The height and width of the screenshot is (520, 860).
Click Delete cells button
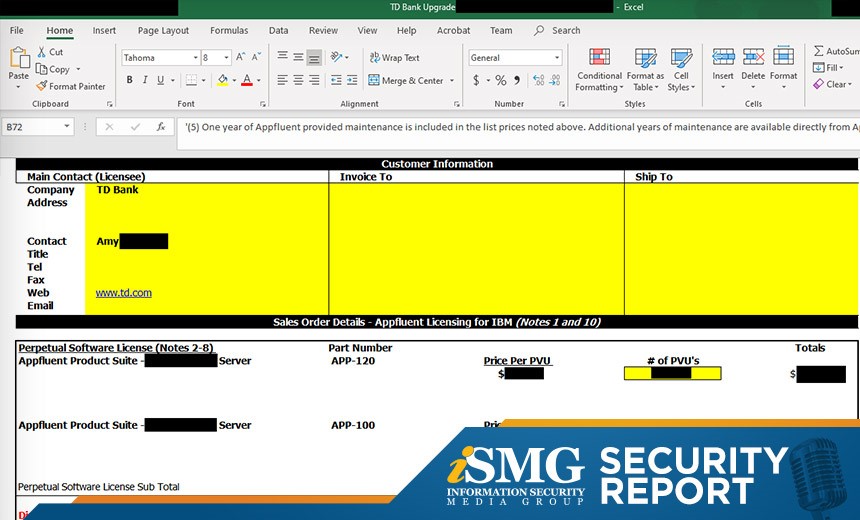pos(753,69)
